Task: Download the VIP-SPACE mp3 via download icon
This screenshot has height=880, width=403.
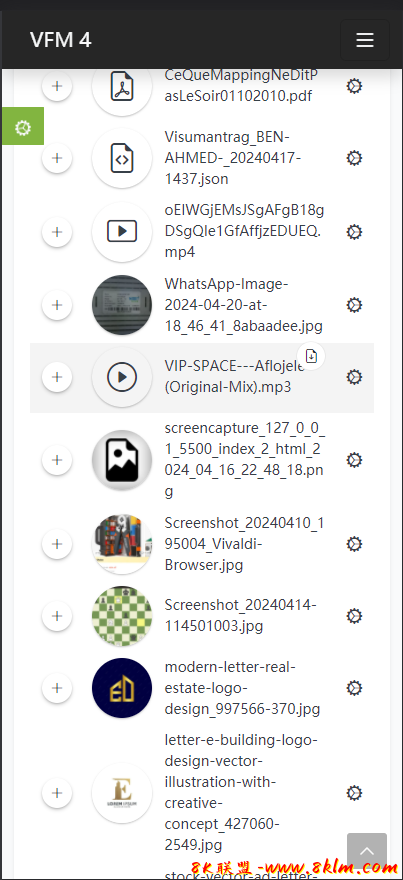Action: click(x=312, y=355)
